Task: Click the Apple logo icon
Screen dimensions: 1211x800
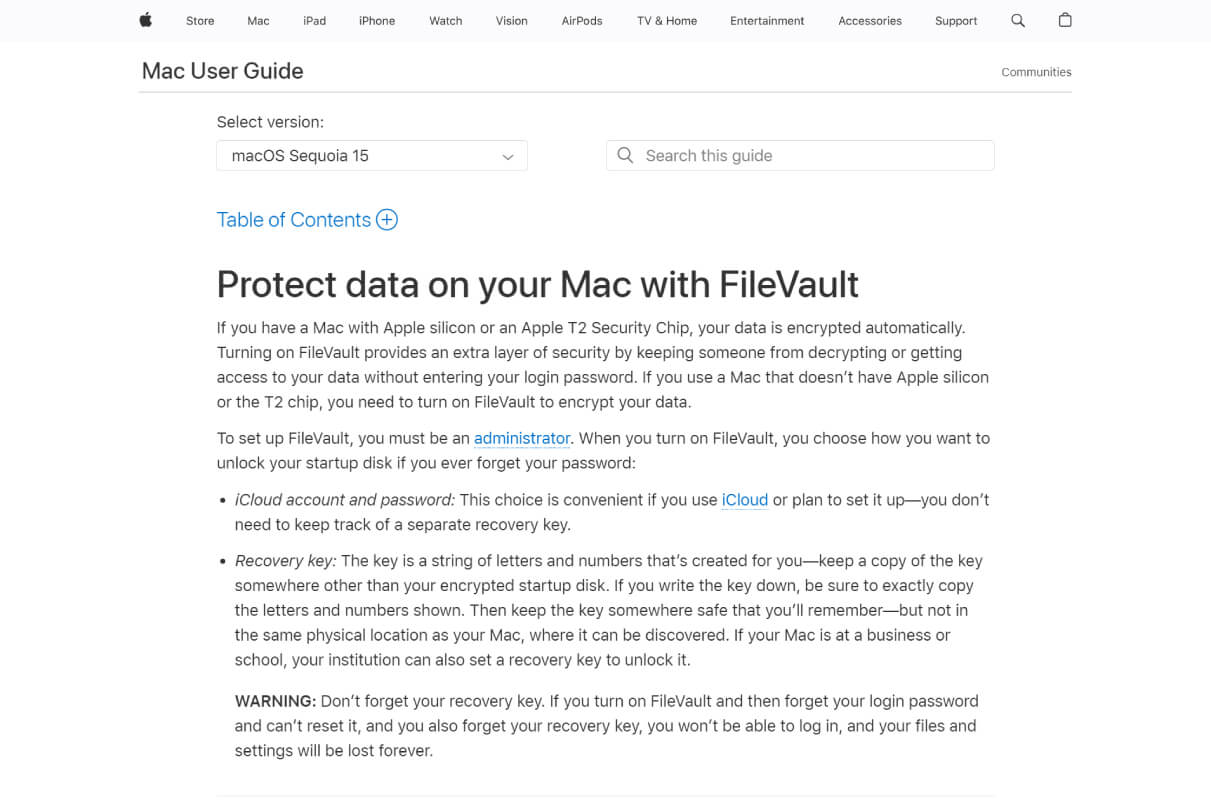Action: 145,20
